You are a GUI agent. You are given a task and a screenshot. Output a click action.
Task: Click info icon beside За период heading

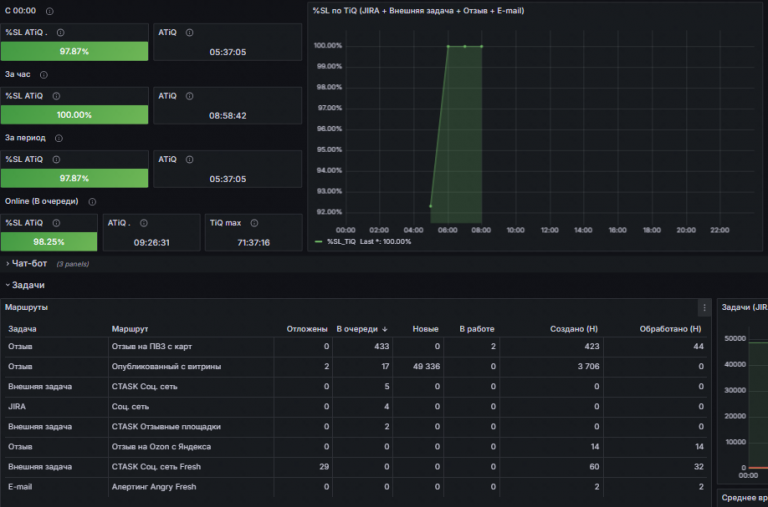[x=59, y=138]
